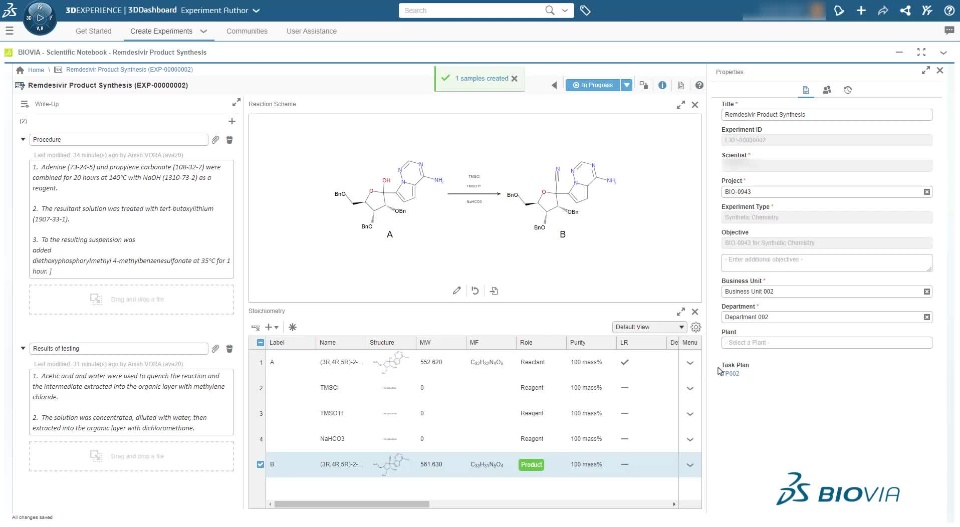Screen dimensions: 960x527
Task: Open the search options chevron
Action: tap(564, 10)
